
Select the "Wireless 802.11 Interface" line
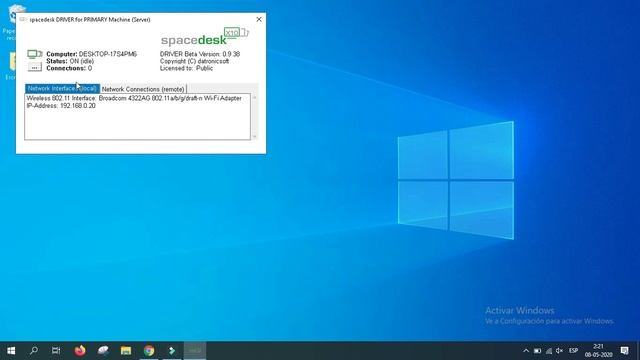pos(134,98)
